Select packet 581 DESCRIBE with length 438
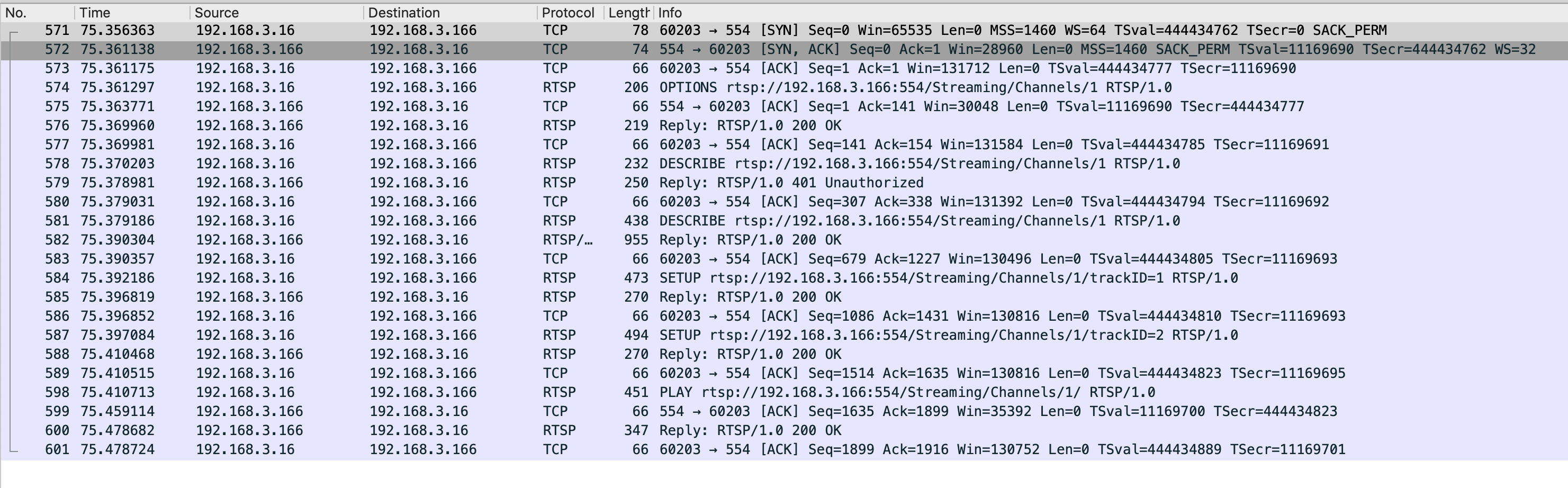This screenshot has height=488, width=1568. (x=784, y=221)
